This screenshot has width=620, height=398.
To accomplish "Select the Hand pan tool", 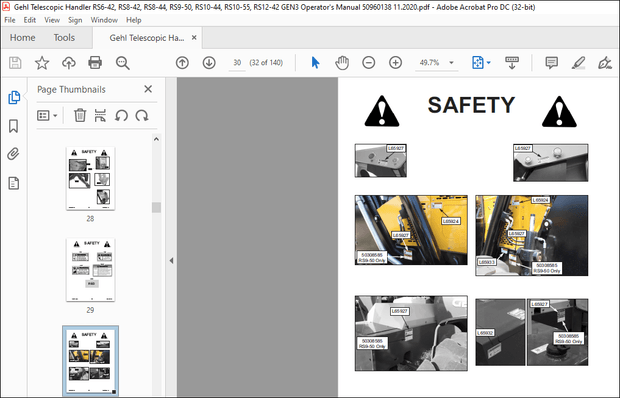I will [342, 63].
